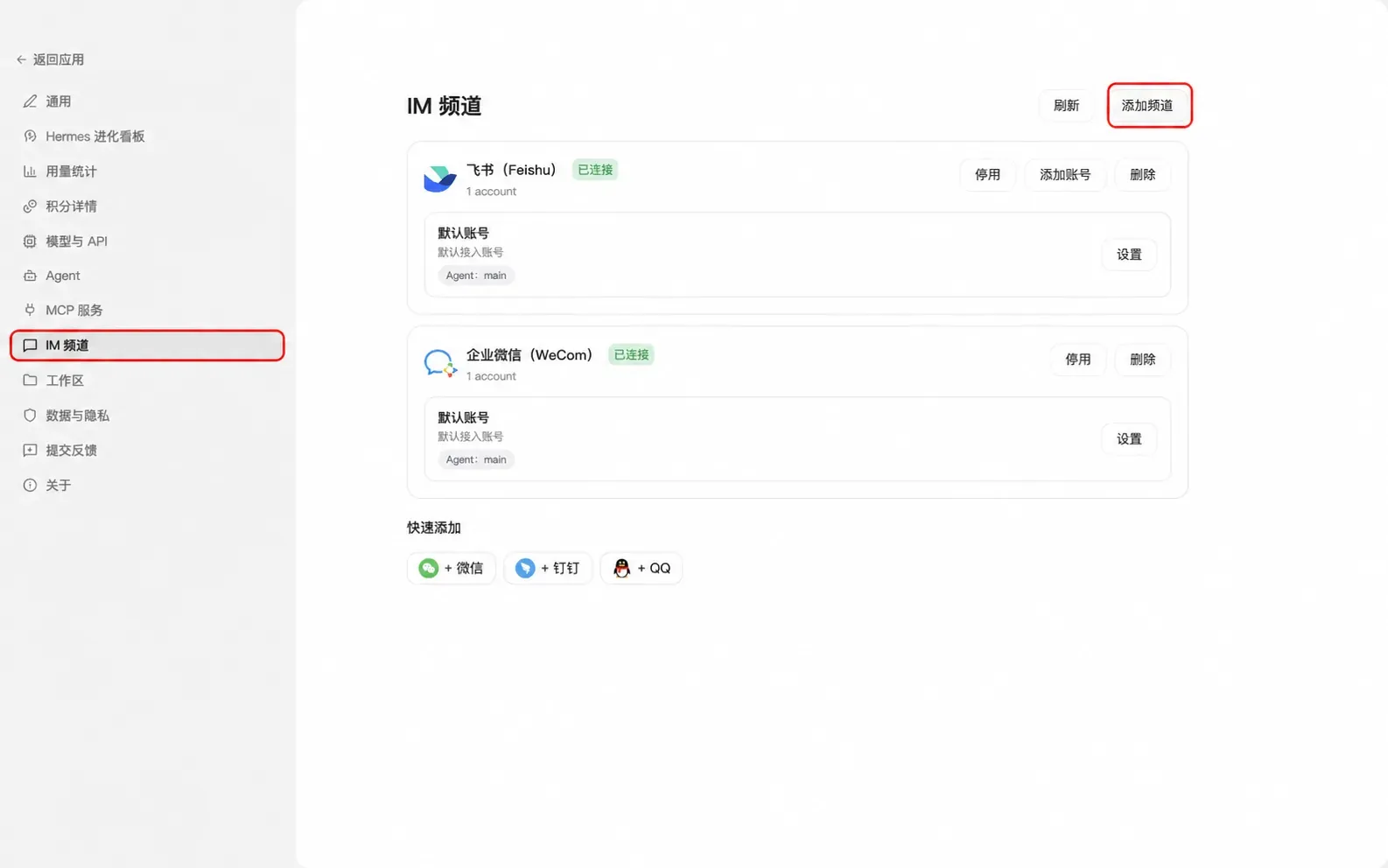1388x868 pixels.
Task: Go to the 模型与 API section
Action: point(76,241)
